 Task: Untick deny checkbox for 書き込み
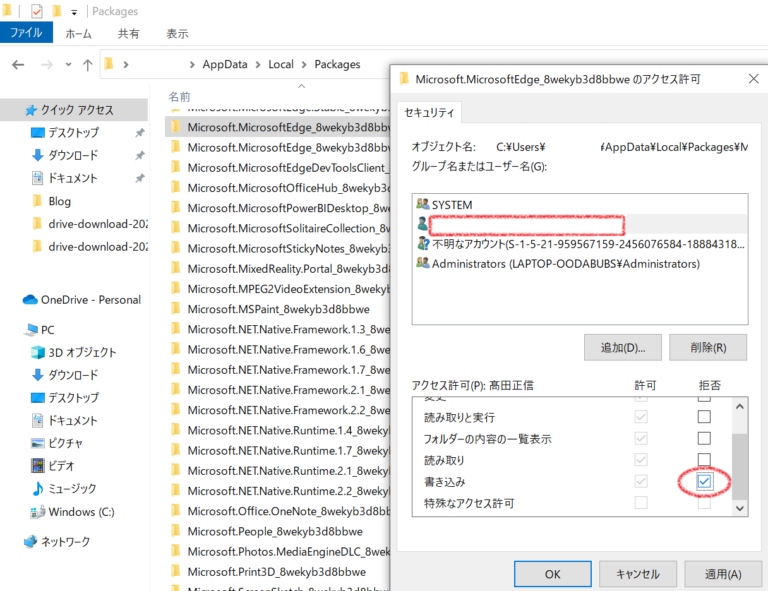(x=704, y=481)
